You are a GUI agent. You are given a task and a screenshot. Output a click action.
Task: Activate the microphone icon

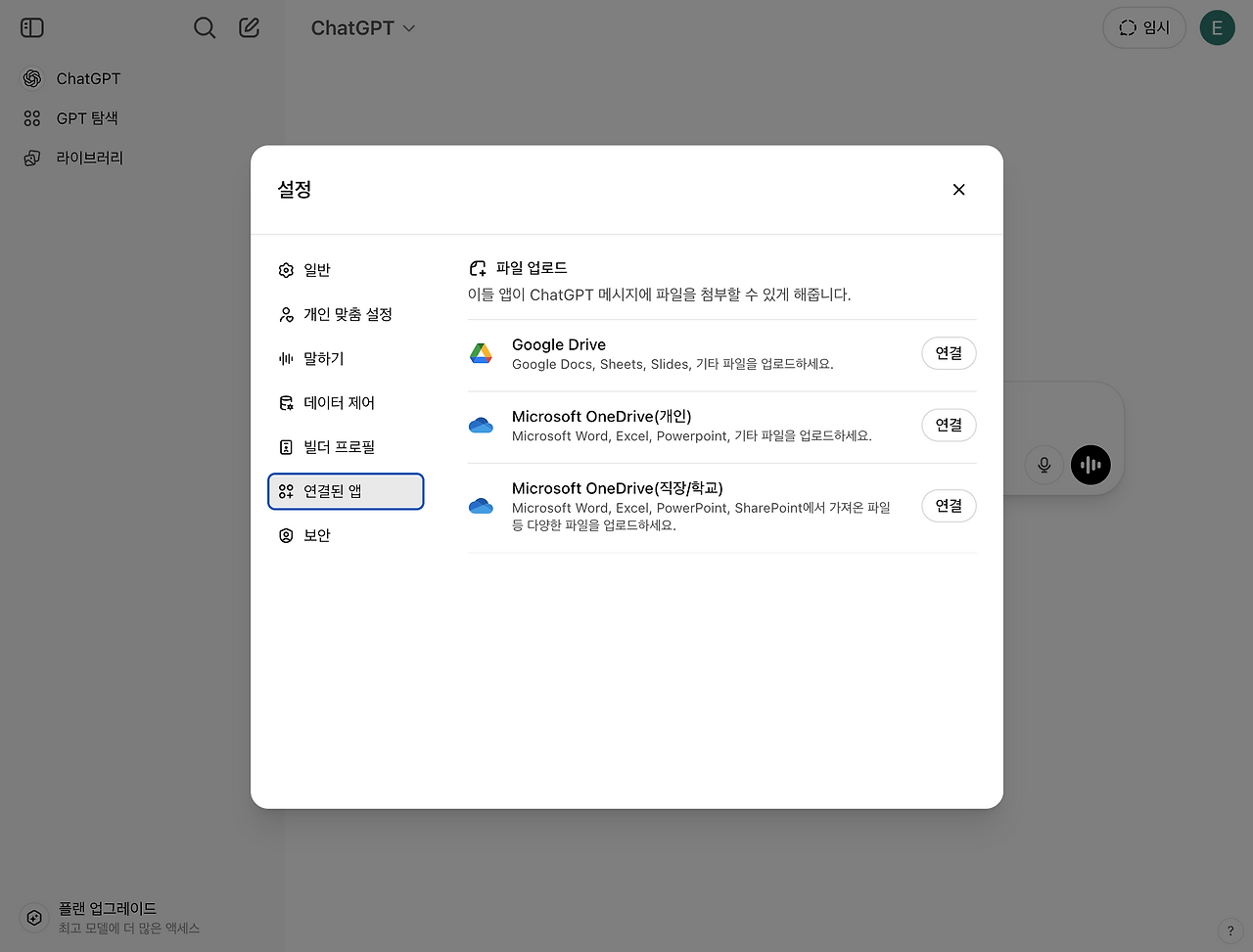click(1044, 465)
